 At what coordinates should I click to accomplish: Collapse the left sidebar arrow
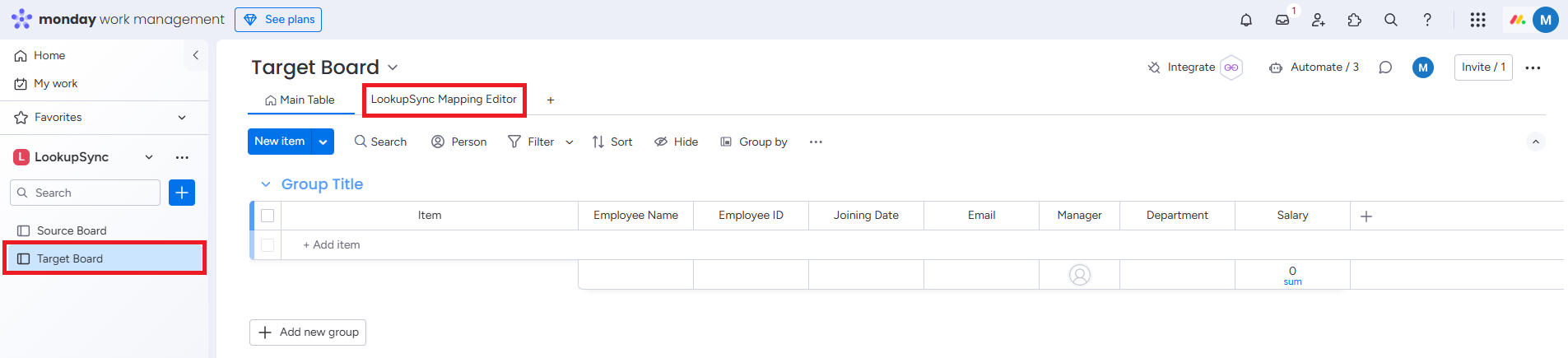(x=195, y=55)
